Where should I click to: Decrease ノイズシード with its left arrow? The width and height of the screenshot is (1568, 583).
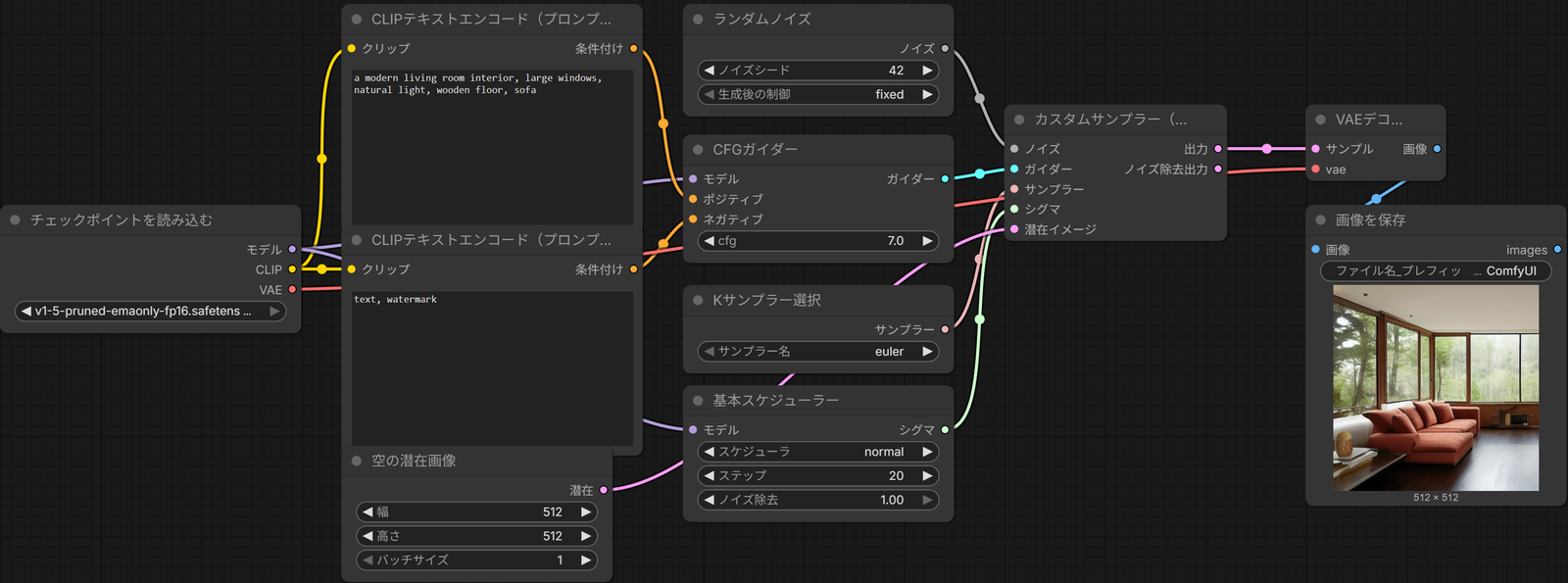710,71
